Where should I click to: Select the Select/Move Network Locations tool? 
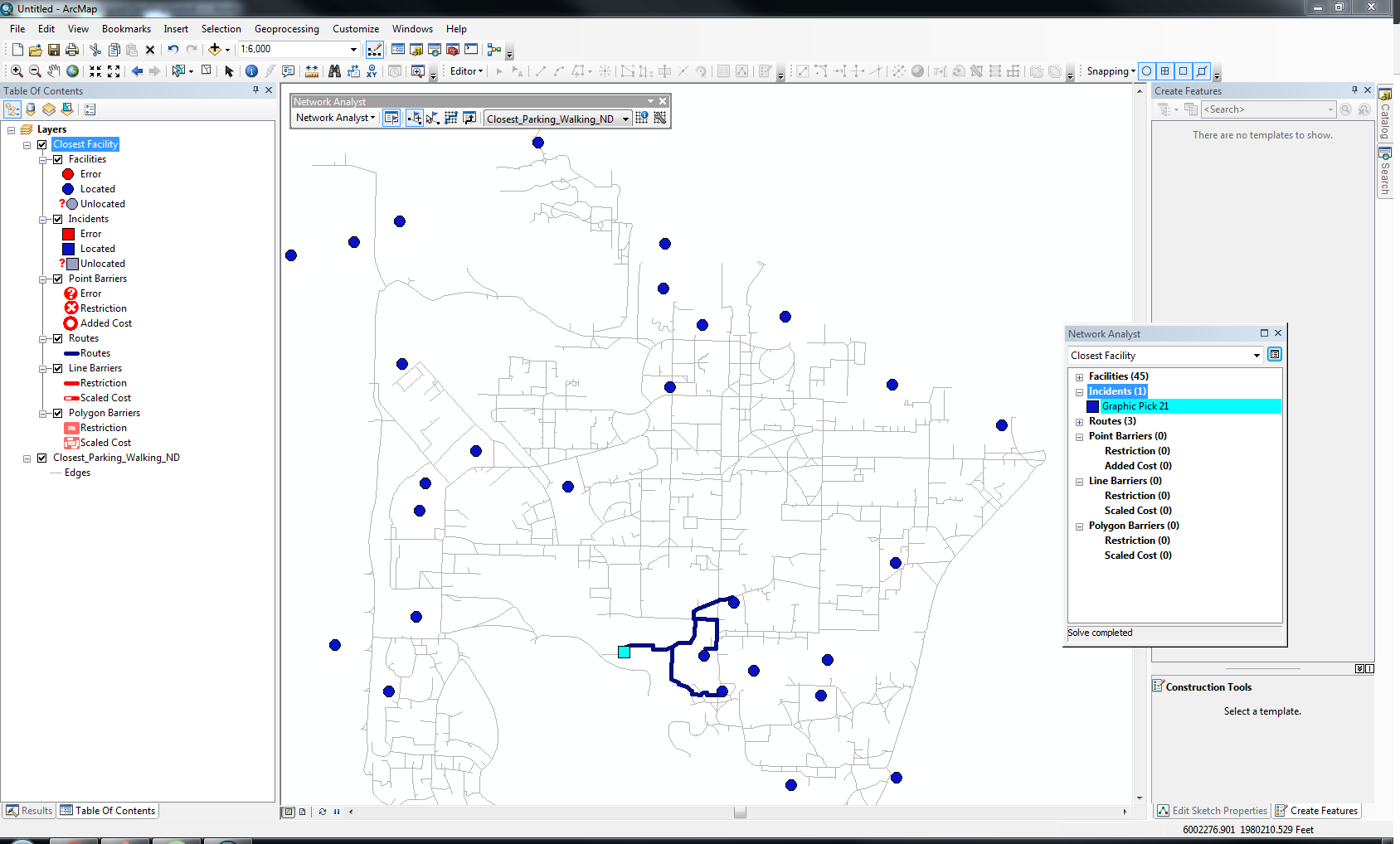tap(432, 119)
